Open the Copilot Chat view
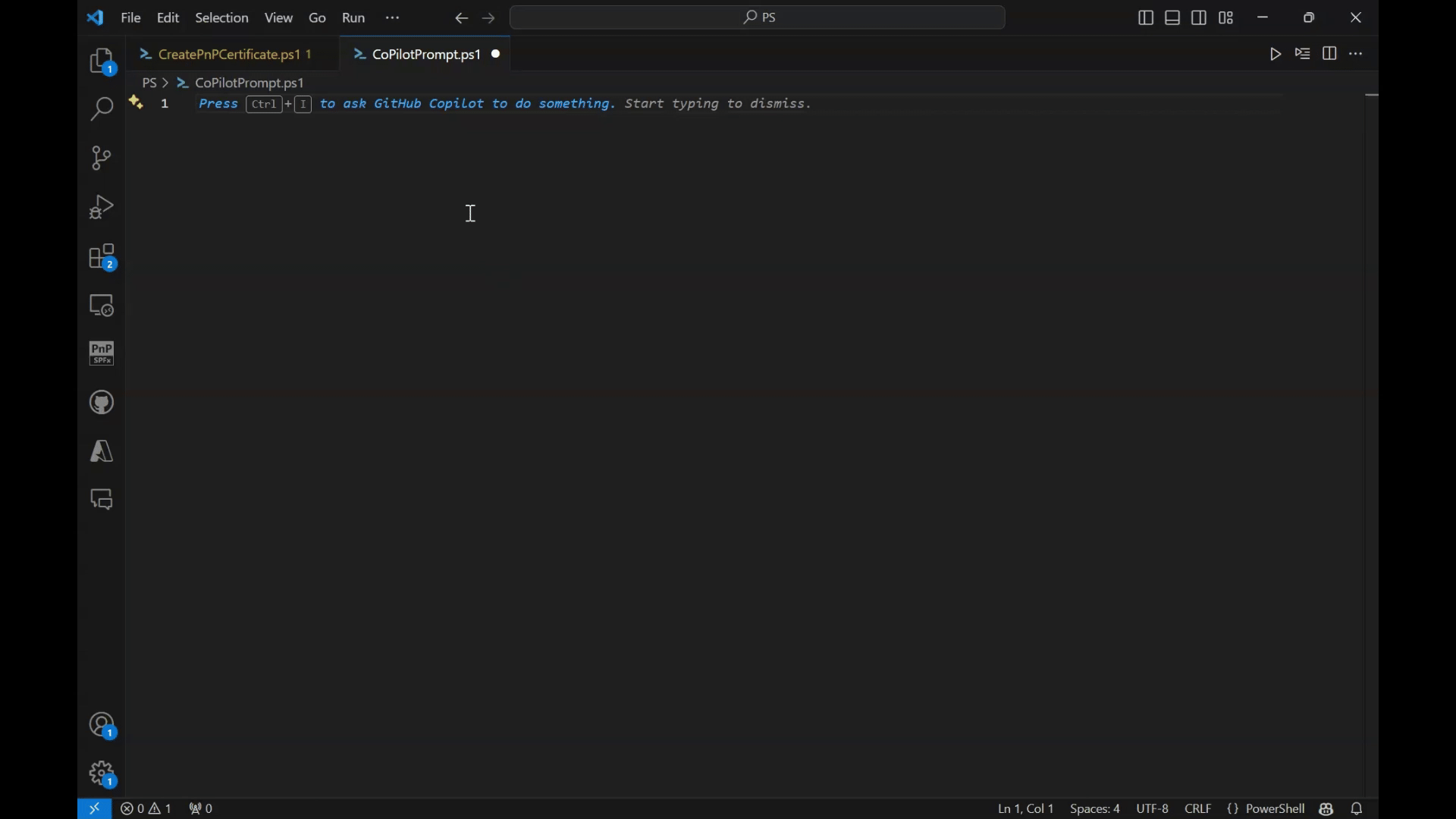This screenshot has width=1456, height=819. pos(102,500)
